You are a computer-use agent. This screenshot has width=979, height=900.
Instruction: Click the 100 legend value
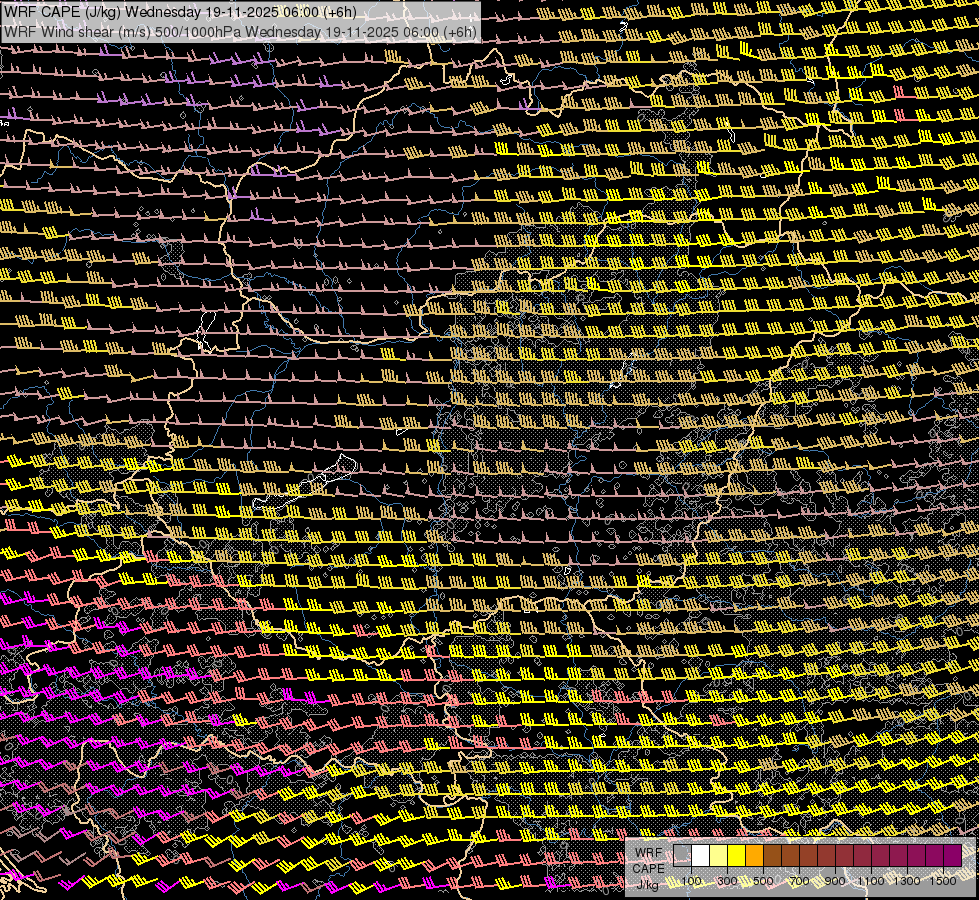click(691, 881)
